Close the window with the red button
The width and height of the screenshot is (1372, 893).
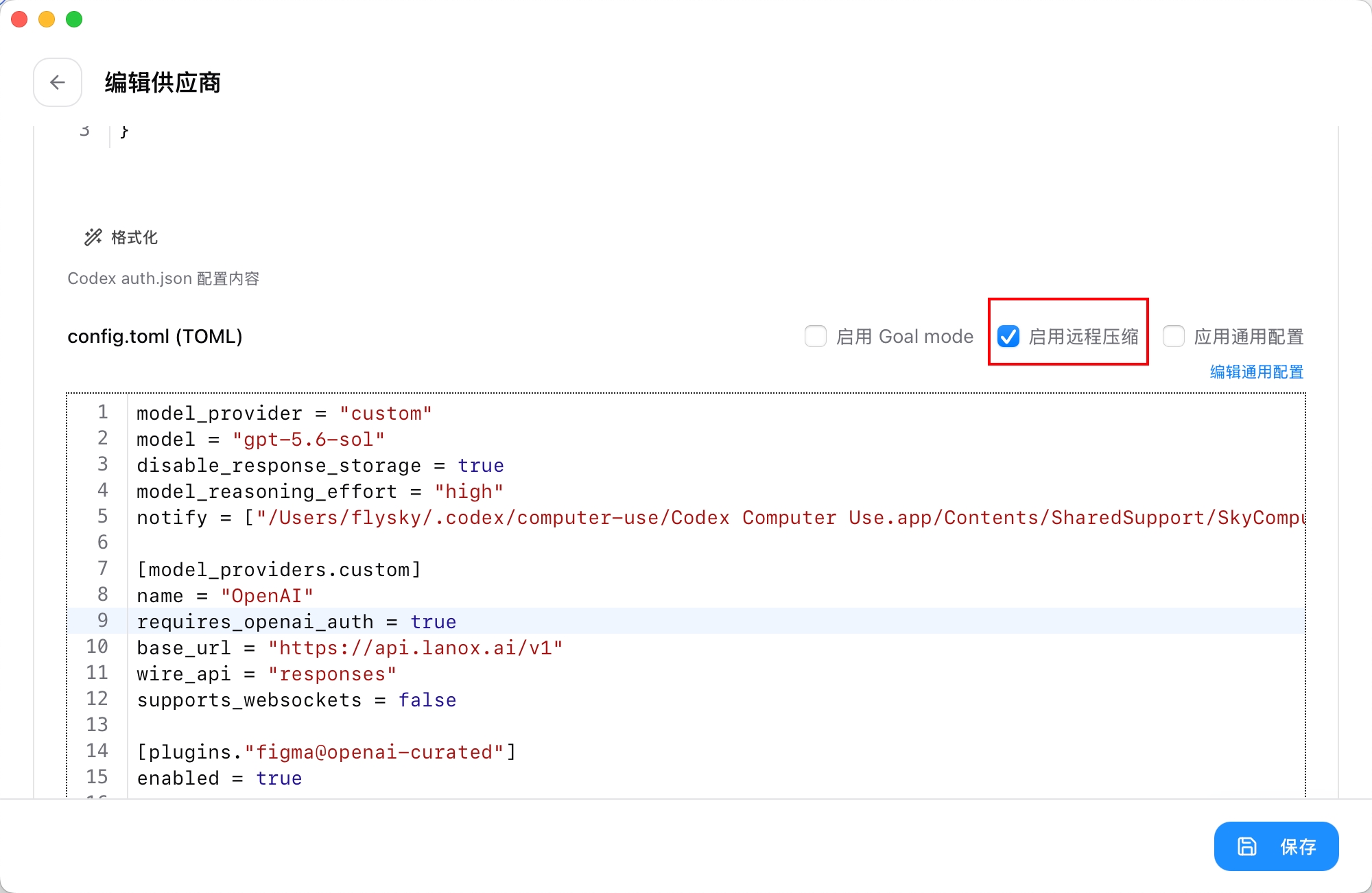tap(19, 19)
